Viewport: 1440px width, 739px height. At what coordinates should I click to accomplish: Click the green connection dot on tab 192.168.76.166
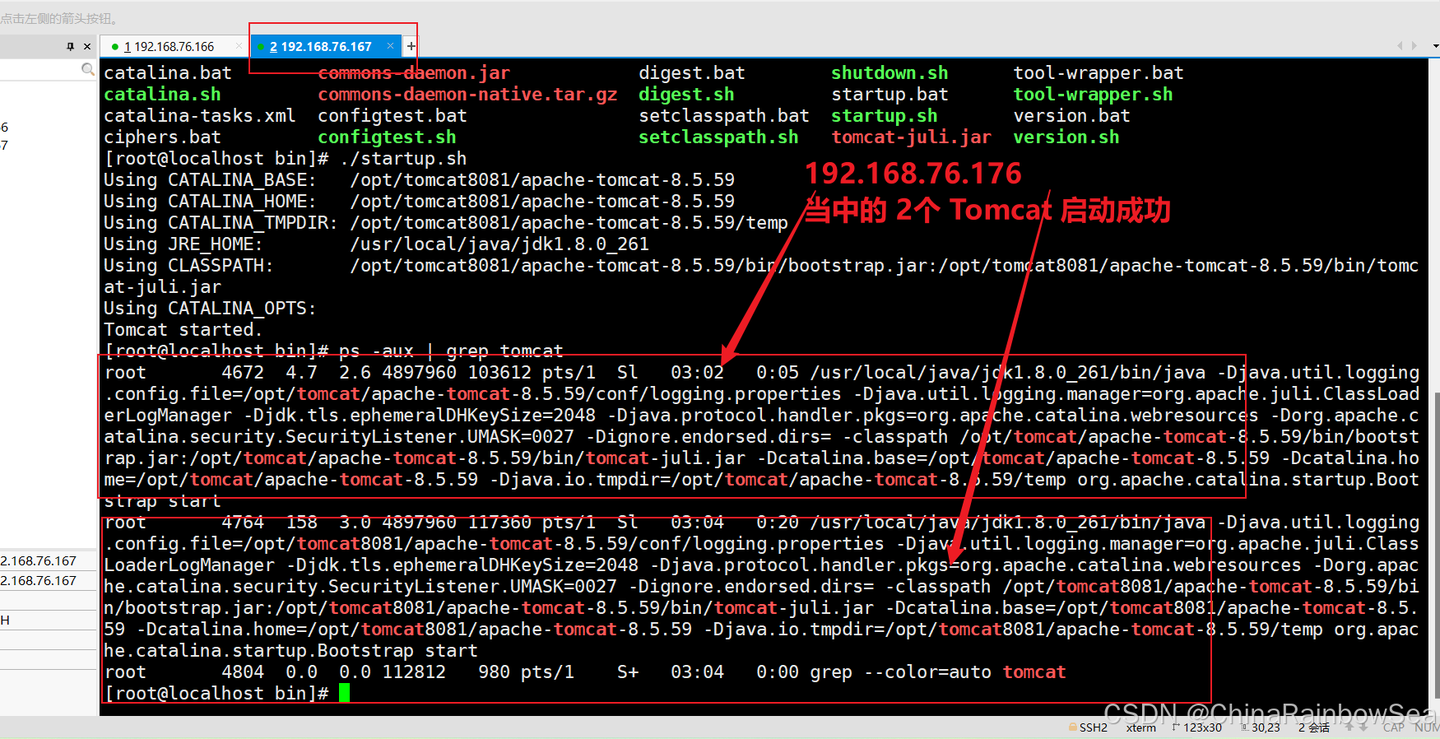point(115,46)
